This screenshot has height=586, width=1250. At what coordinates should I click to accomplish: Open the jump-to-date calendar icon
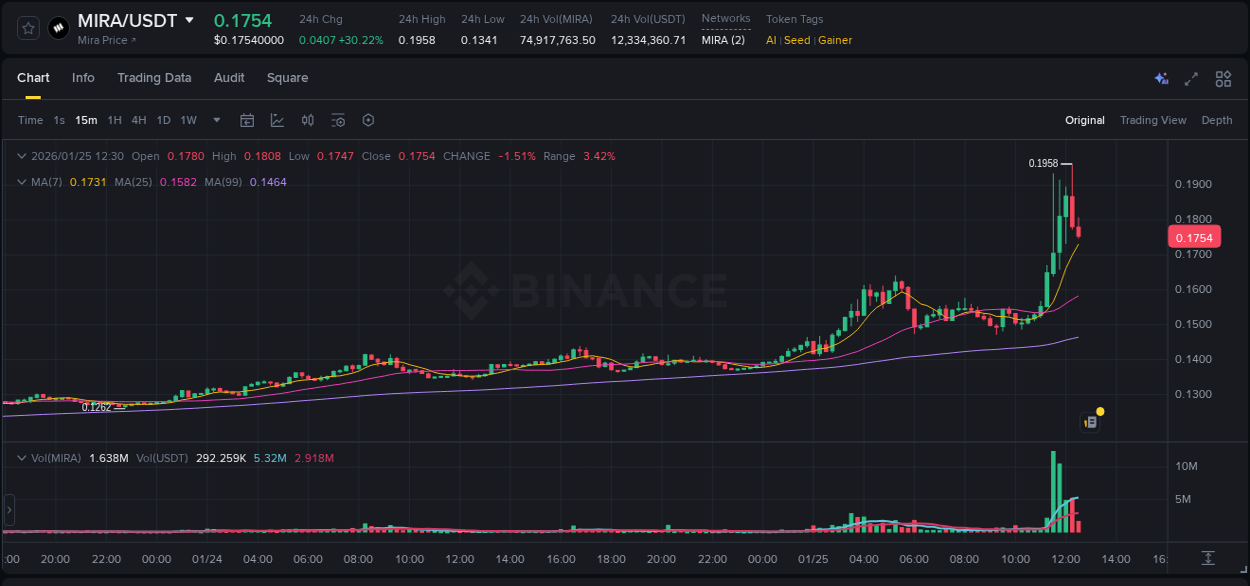(x=247, y=120)
